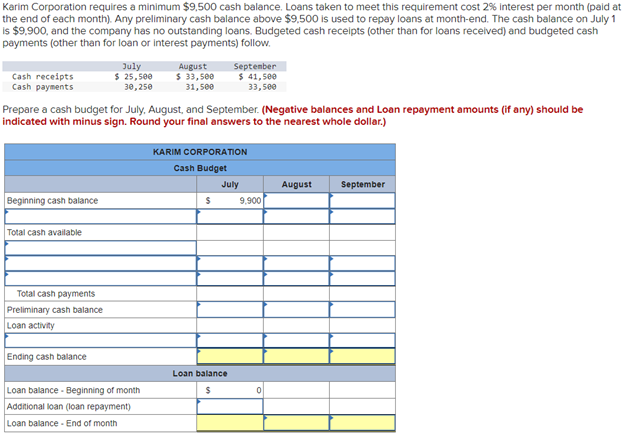Click the Cash receipts label in data table

[x=43, y=76]
